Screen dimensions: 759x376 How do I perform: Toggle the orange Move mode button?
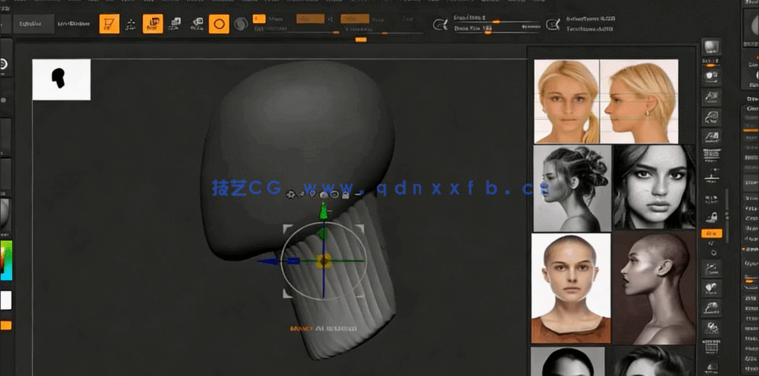[153, 24]
